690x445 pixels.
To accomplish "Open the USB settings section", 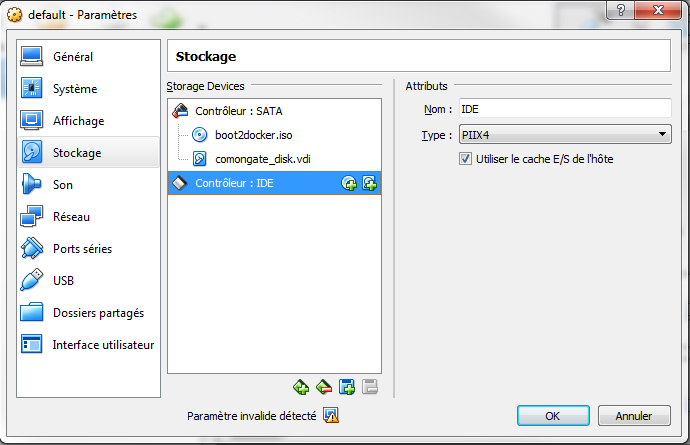I will pyautogui.click(x=88, y=280).
